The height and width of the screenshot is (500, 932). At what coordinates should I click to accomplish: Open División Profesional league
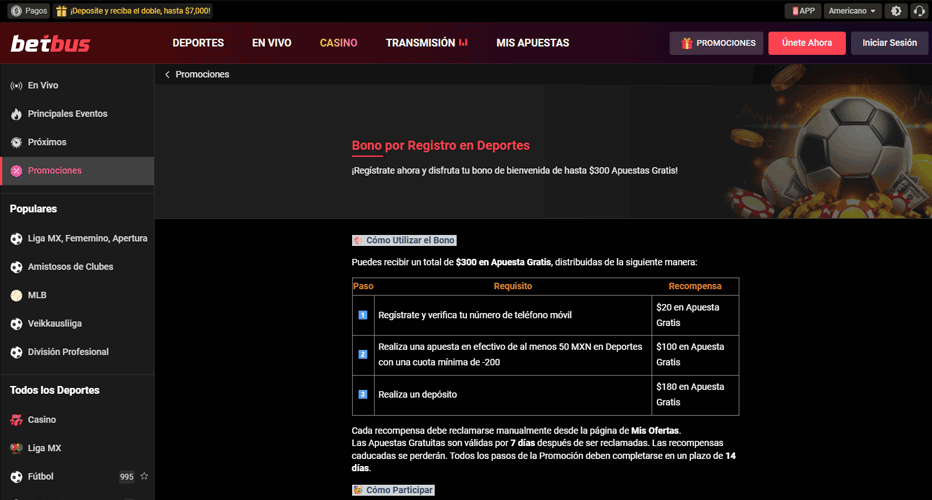click(77, 352)
